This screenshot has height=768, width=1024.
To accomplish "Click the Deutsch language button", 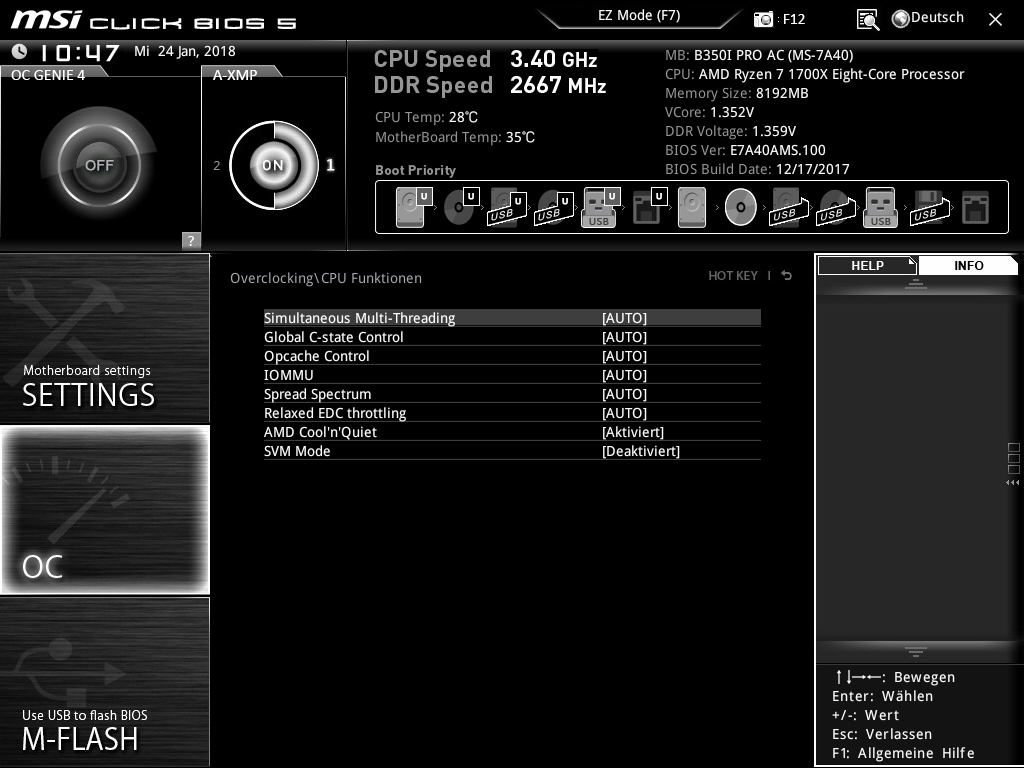I will click(x=937, y=18).
